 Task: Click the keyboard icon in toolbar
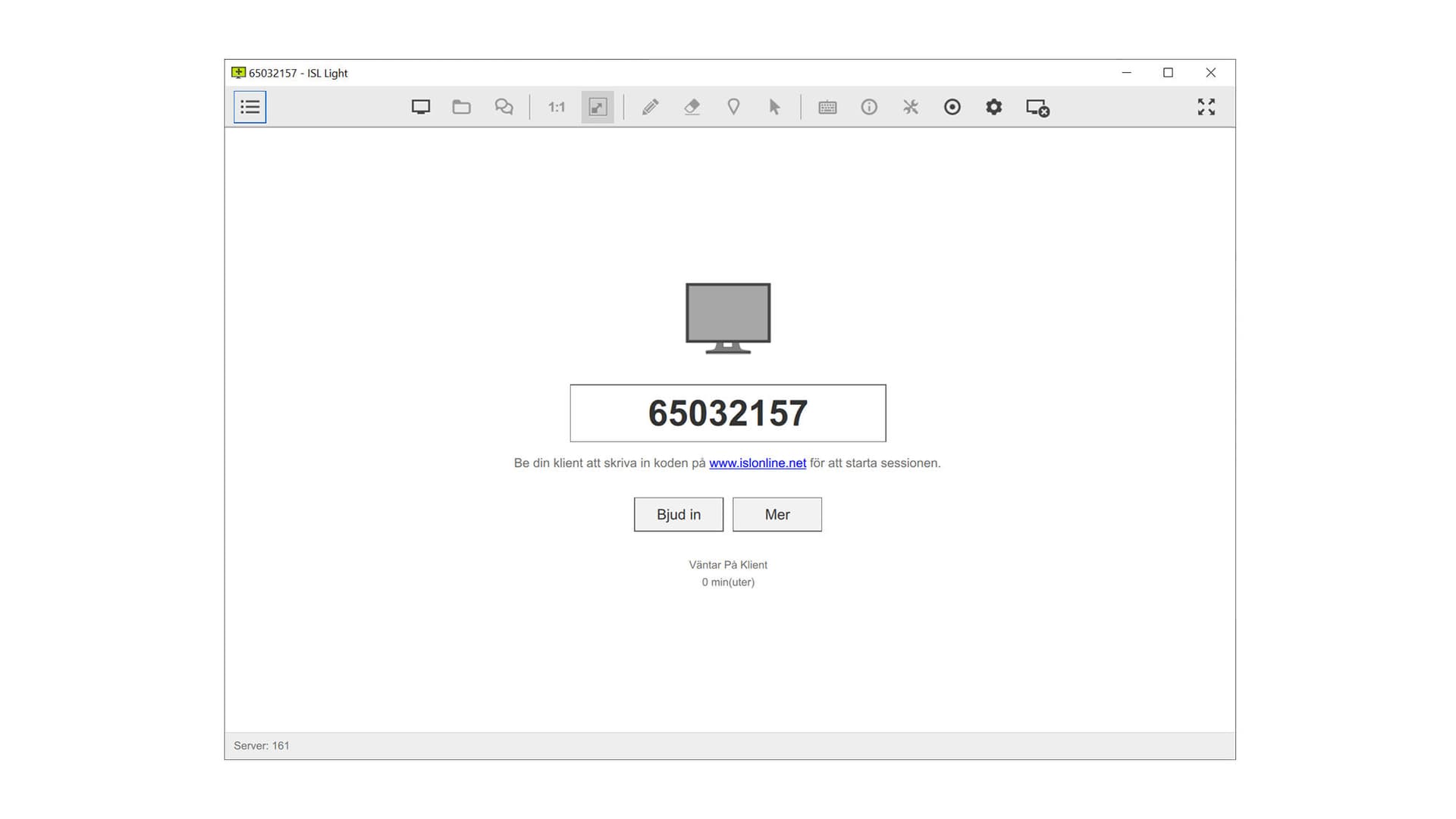[827, 107]
